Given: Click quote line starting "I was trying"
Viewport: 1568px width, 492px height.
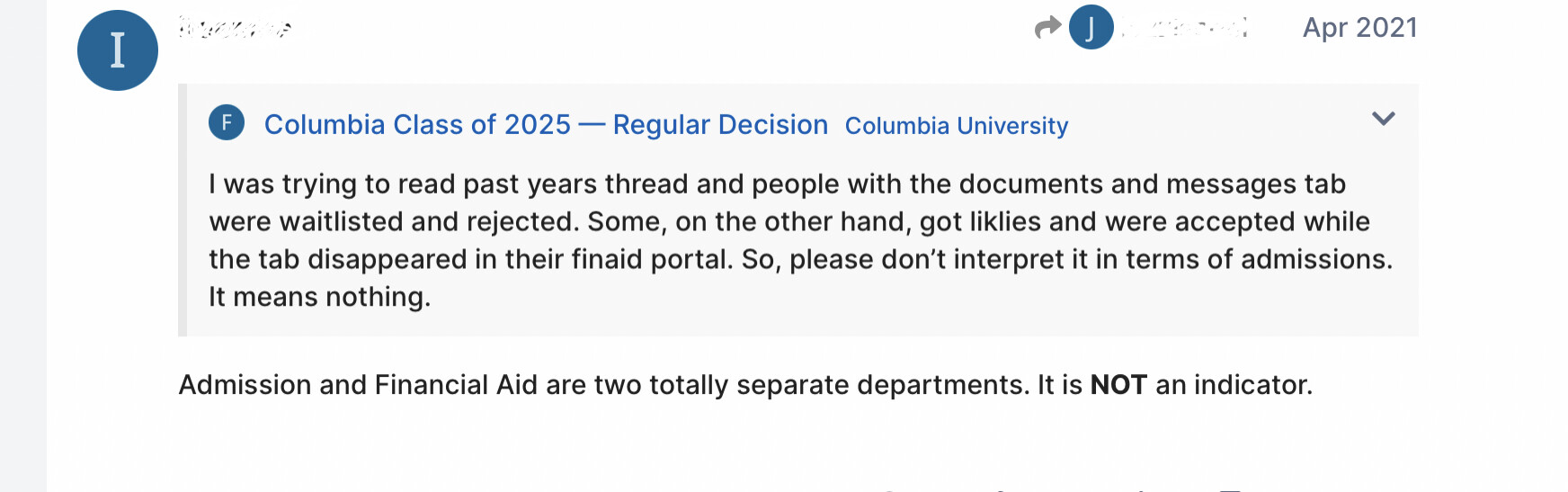Looking at the screenshot, I should click(777, 183).
